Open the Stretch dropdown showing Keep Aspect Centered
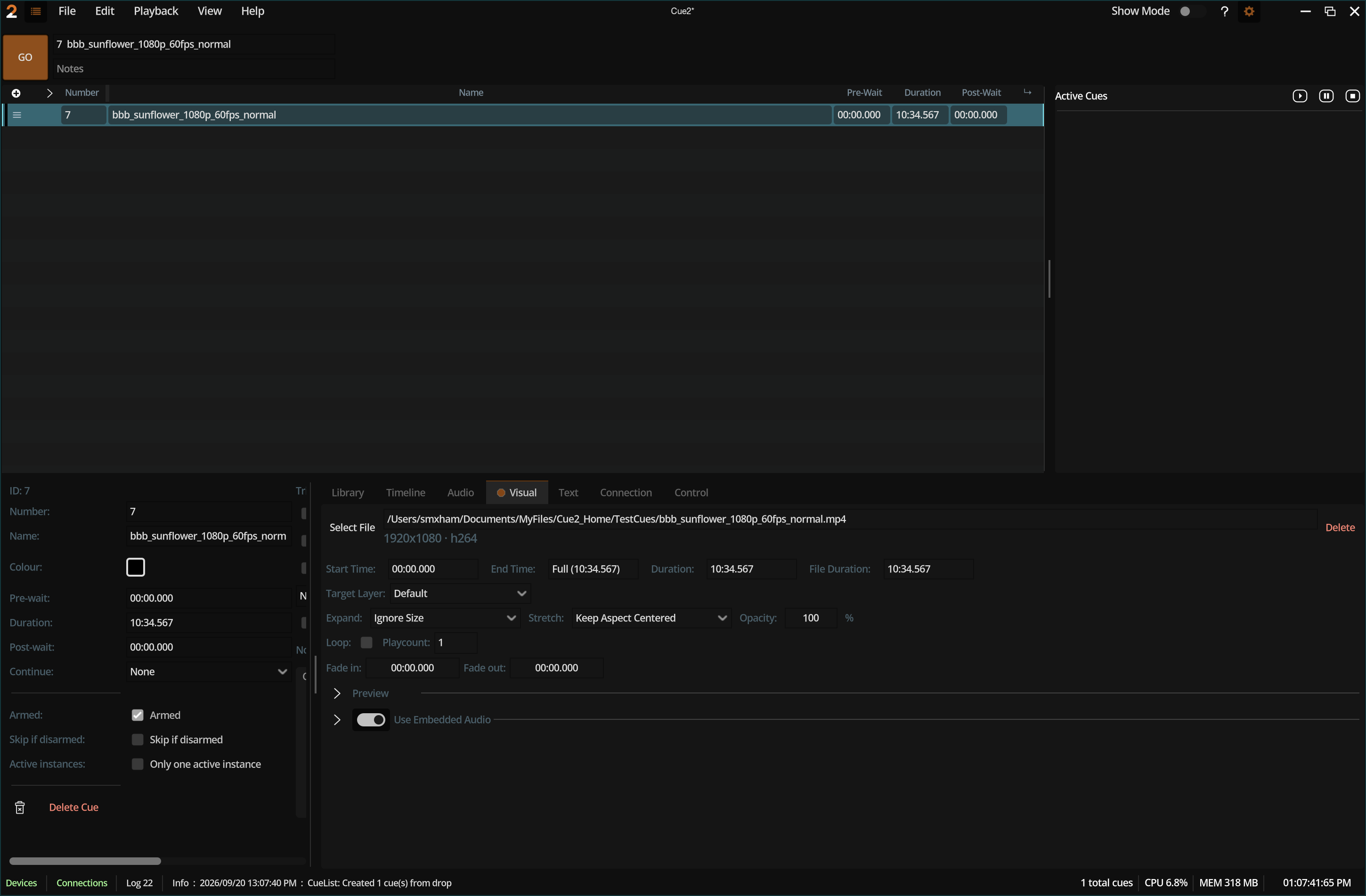Screen dimensions: 1366x896 tap(651, 618)
